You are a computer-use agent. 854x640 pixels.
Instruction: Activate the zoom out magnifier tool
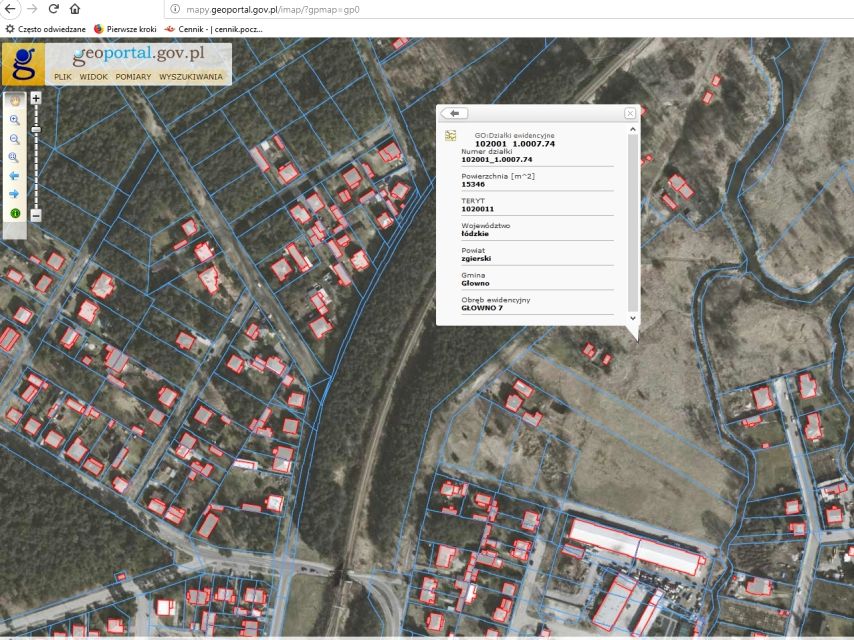14,139
